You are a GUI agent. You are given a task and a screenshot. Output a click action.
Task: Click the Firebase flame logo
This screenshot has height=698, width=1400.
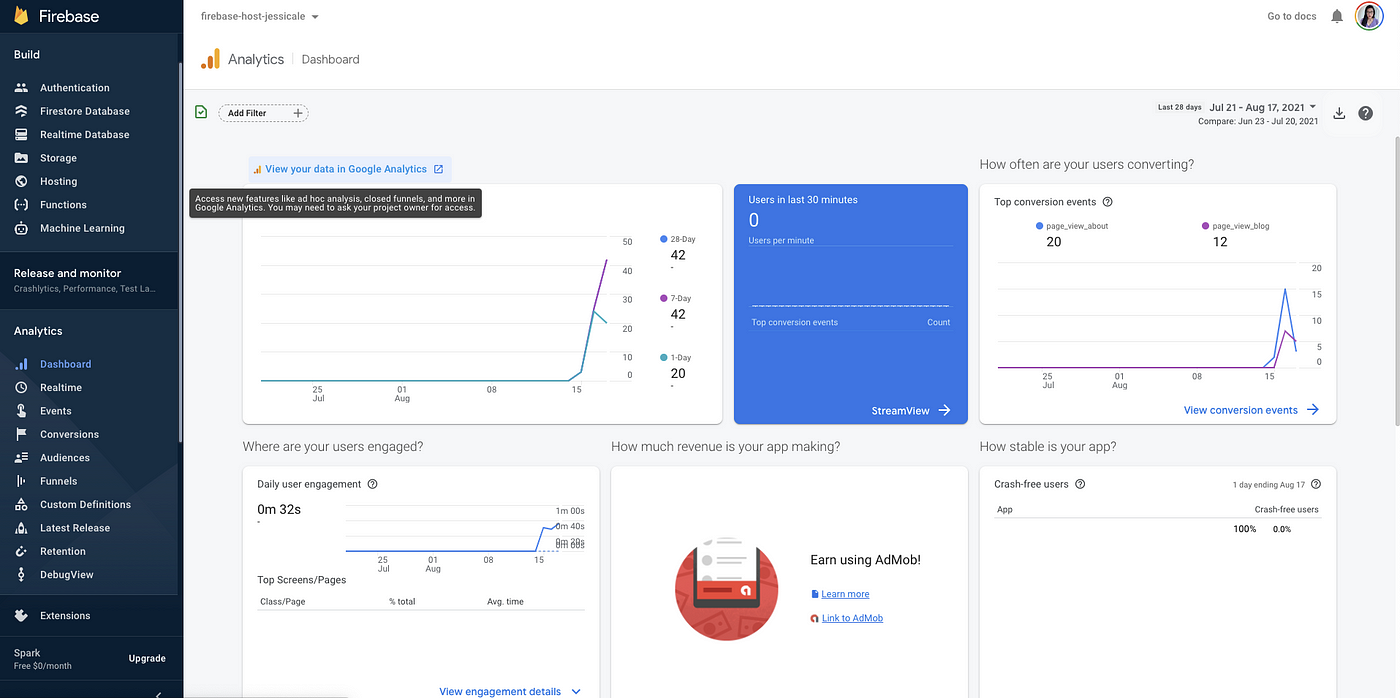pos(21,16)
